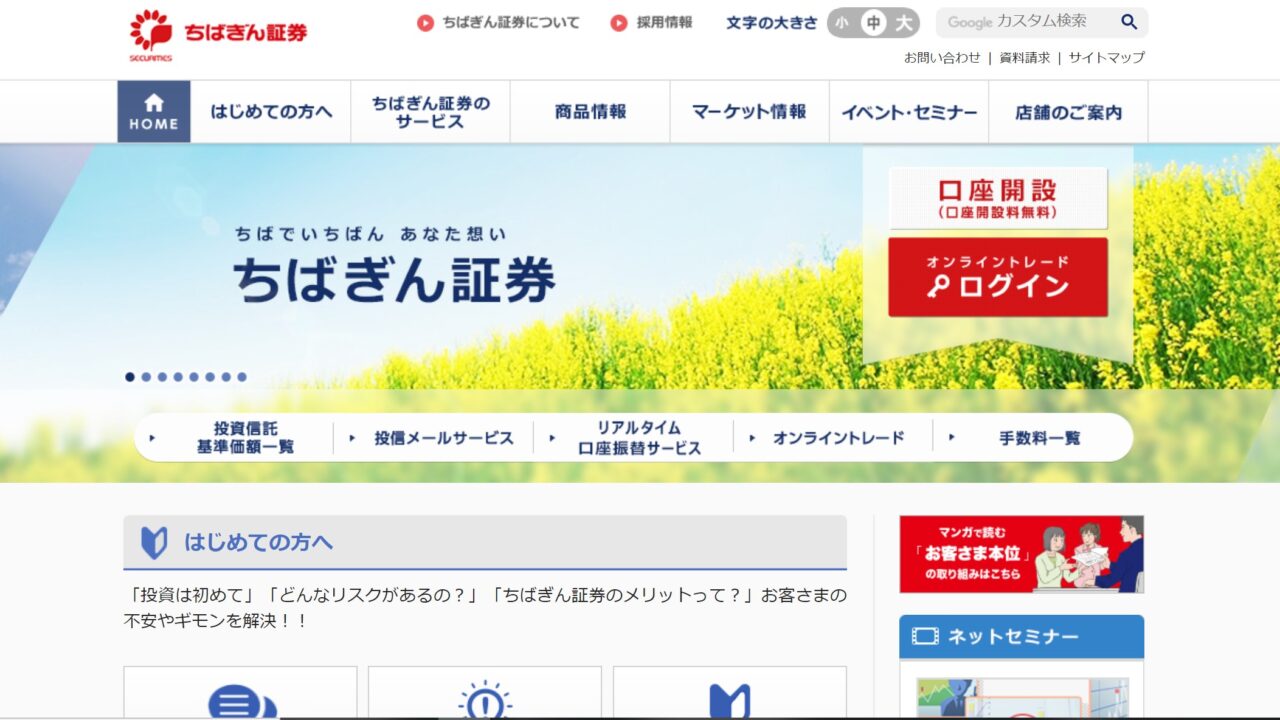Click the blue beginner mark card icon
The image size is (1280, 720).
click(x=730, y=701)
